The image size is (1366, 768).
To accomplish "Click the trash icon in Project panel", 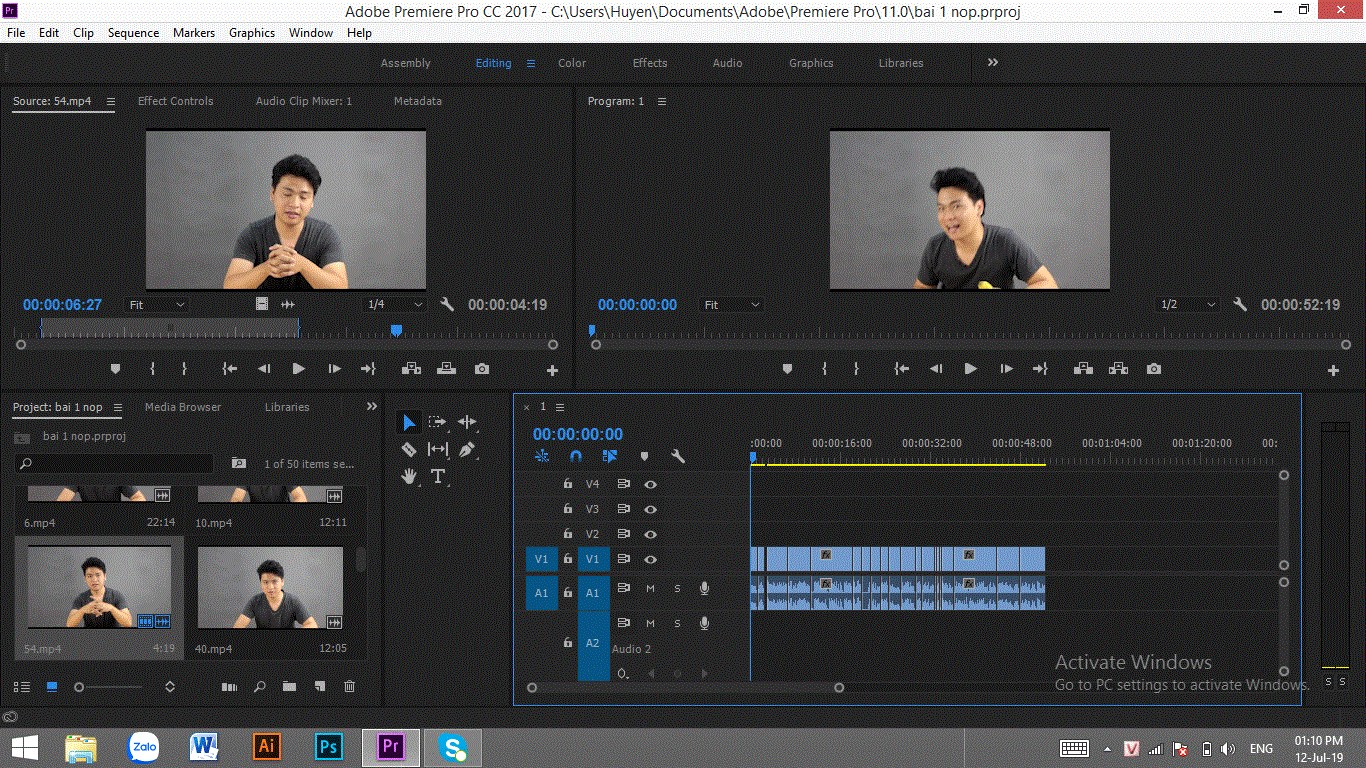I will pyautogui.click(x=349, y=687).
